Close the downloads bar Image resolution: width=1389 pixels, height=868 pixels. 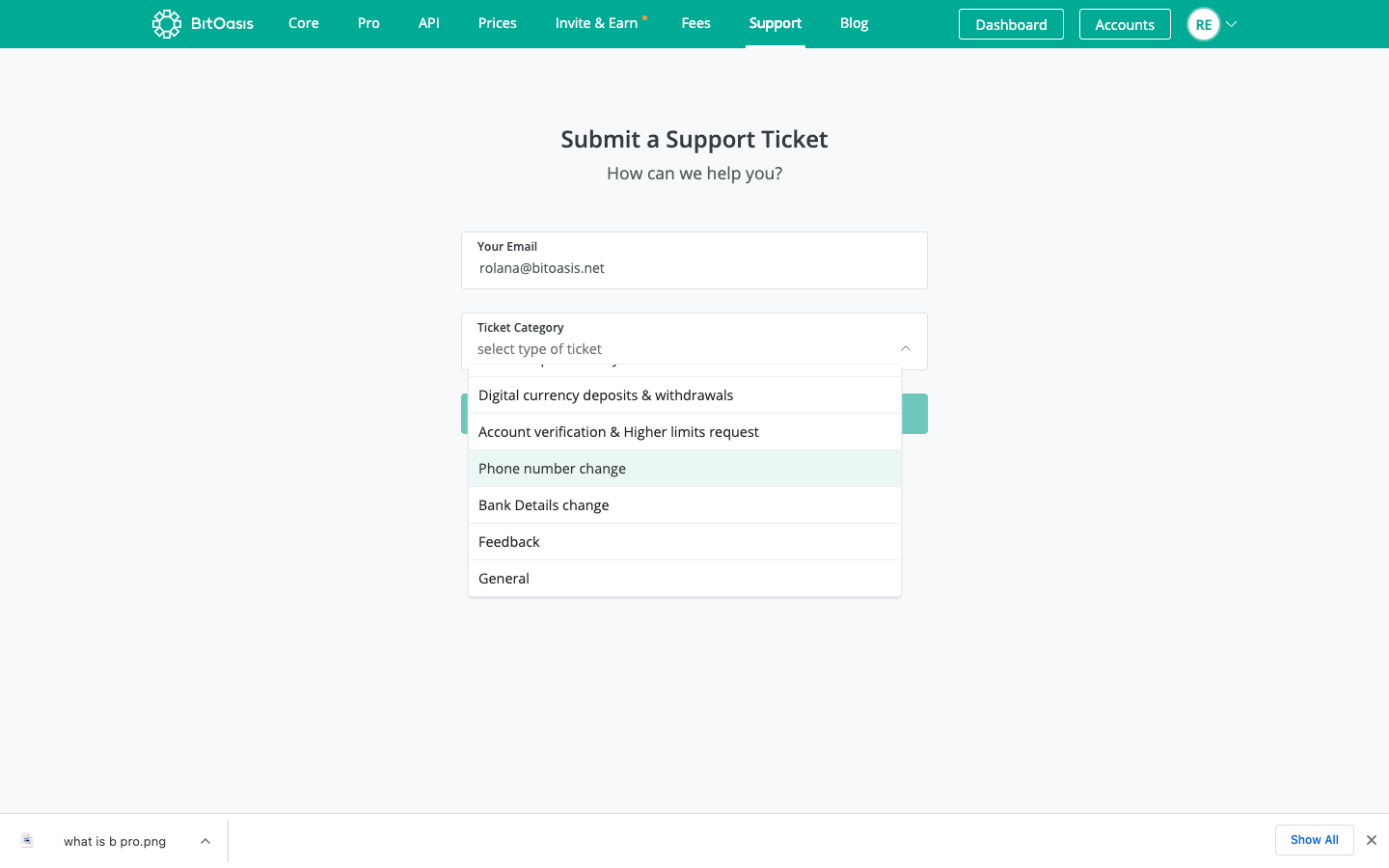pyautogui.click(x=1372, y=840)
